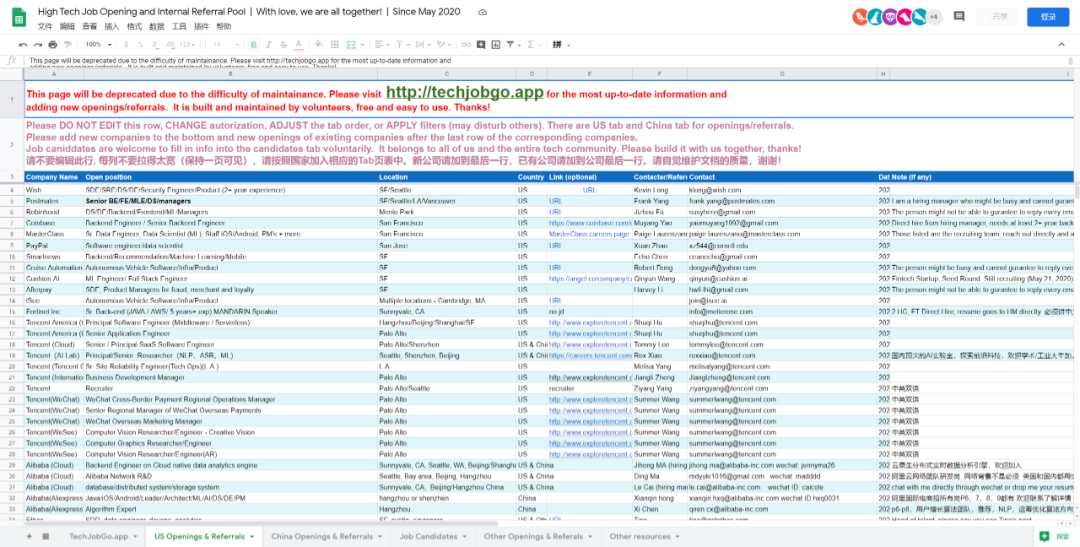The width and height of the screenshot is (1080, 547).
Task: Open the 编辑 menu
Action: coord(67,26)
